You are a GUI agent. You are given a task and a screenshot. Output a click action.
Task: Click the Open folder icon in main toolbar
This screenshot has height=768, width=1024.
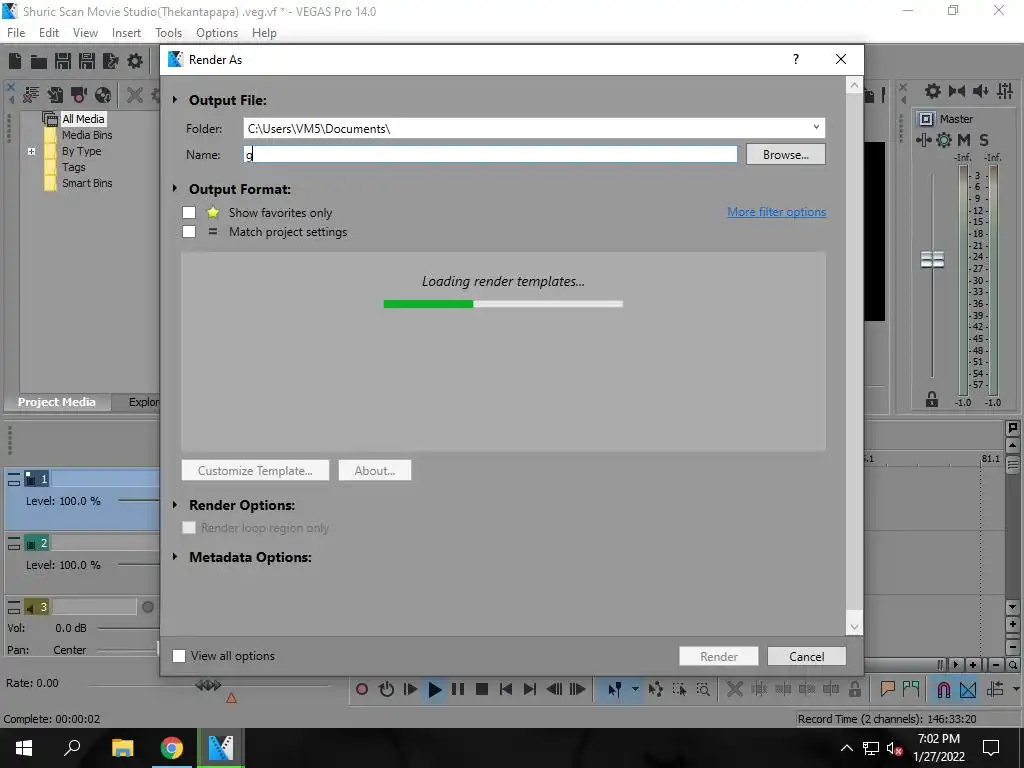pyautogui.click(x=39, y=61)
